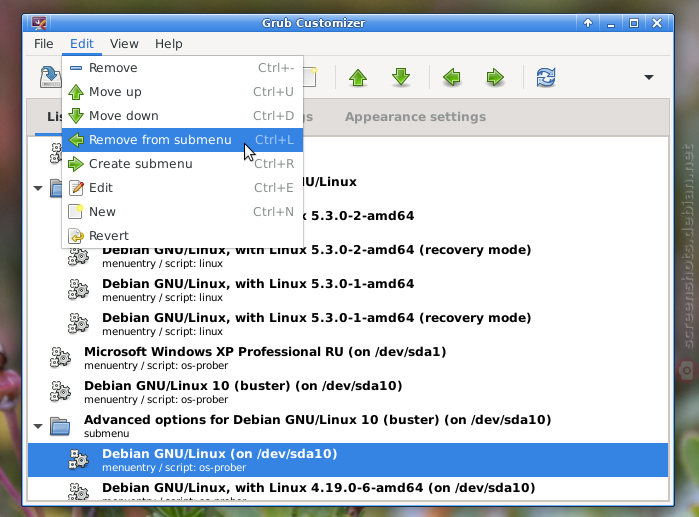The height and width of the screenshot is (517, 699).
Task: Select the Linux 5.3.0-2-amd64 recovery mode entry
Action: point(348,256)
